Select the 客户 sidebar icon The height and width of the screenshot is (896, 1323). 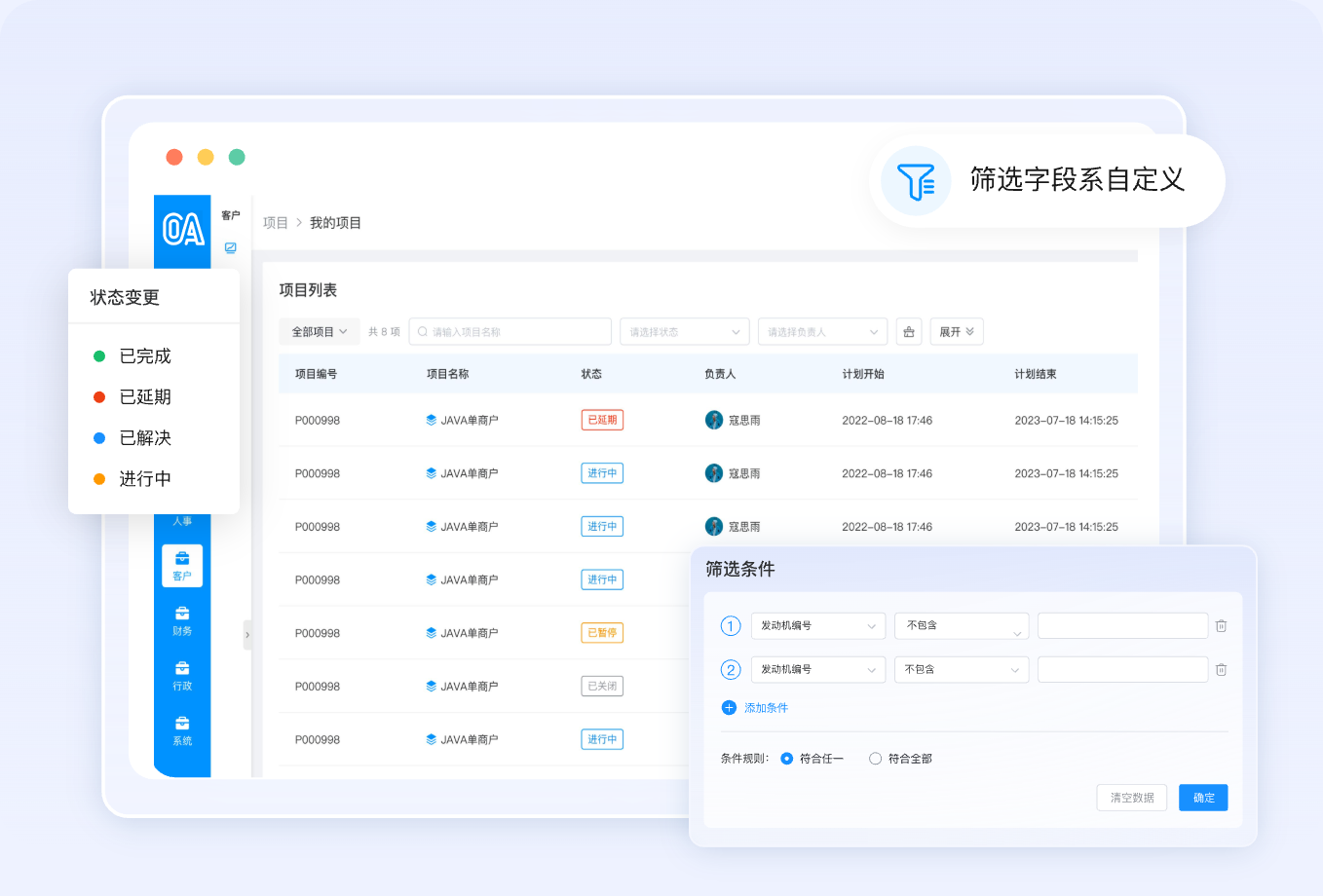coord(182,565)
